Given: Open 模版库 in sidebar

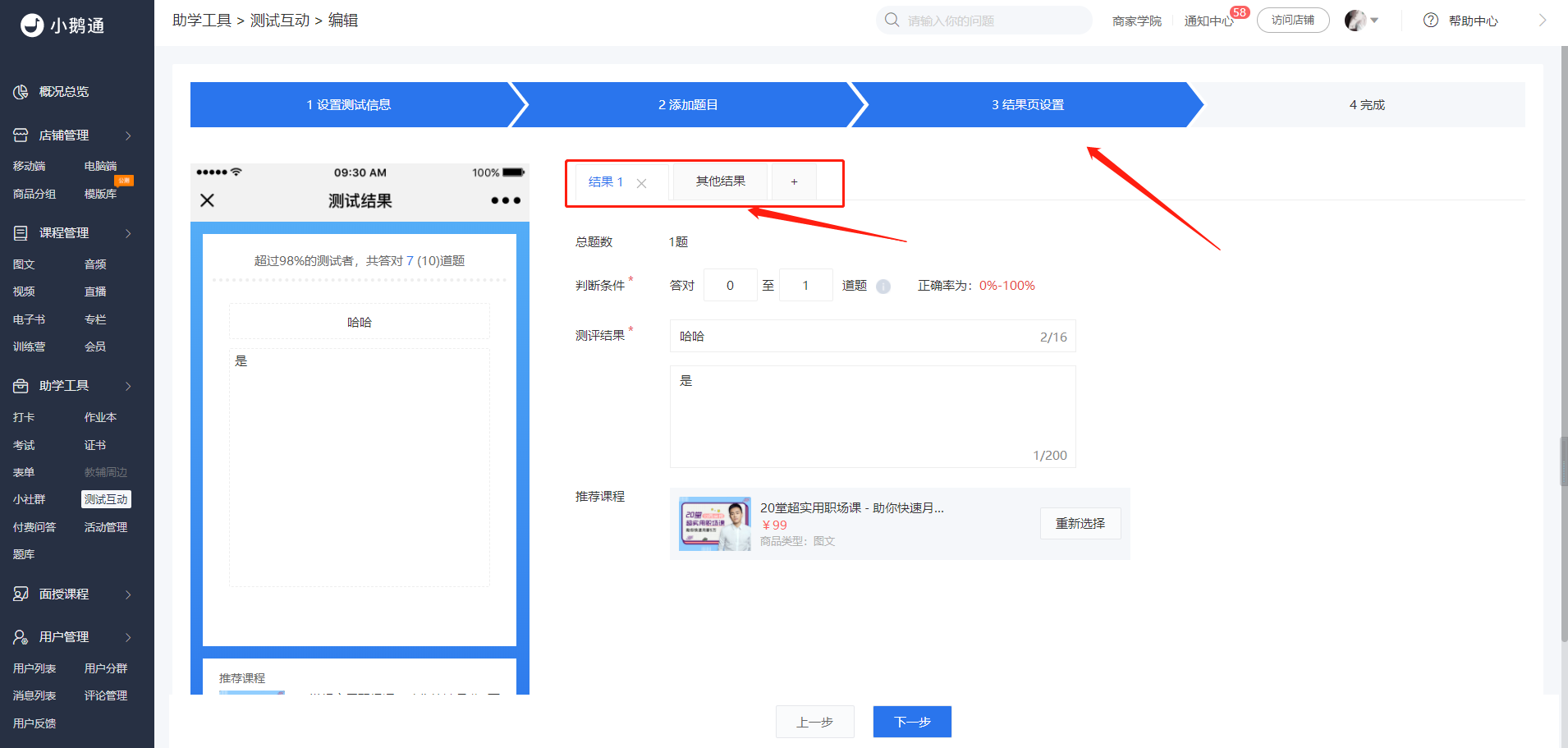Looking at the screenshot, I should [100, 194].
